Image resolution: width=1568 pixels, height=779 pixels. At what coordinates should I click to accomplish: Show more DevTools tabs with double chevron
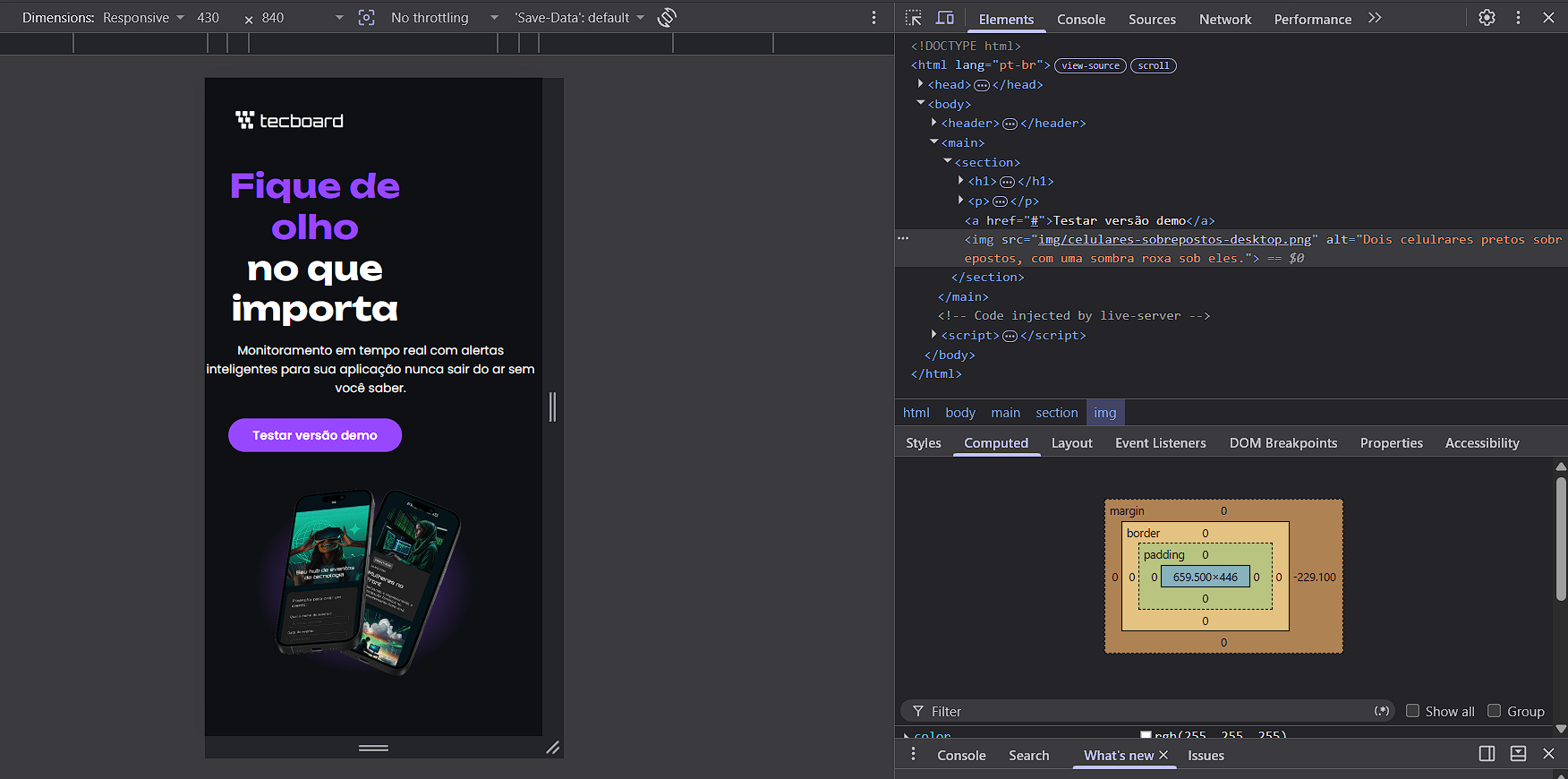point(1375,18)
